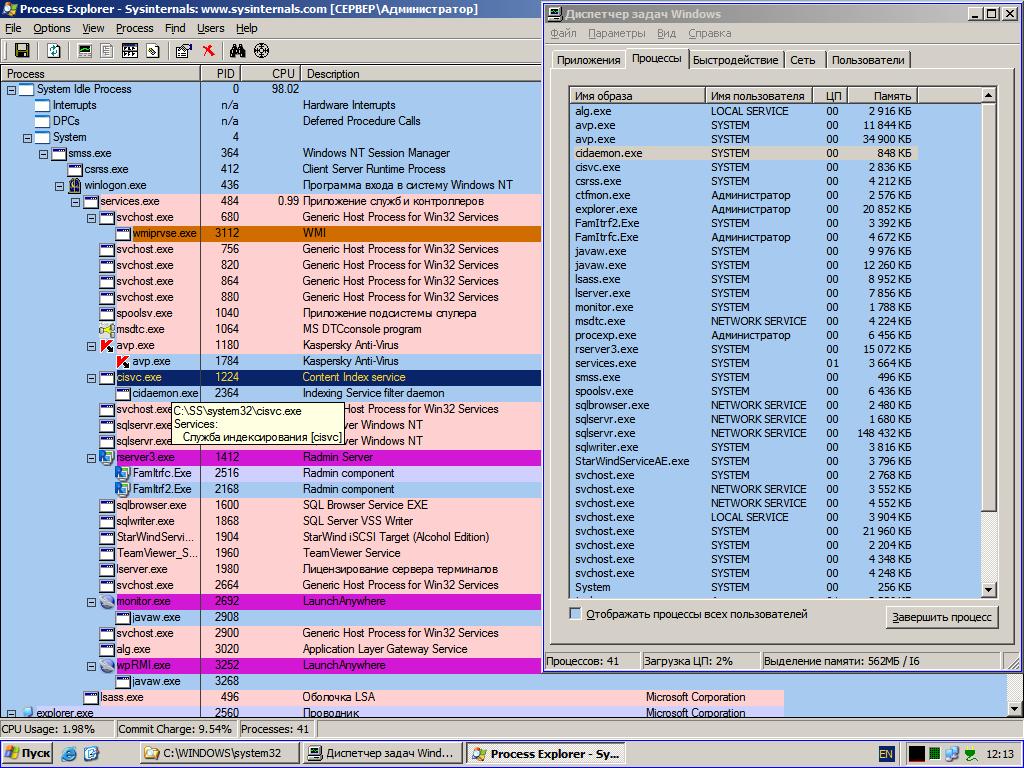Click the FamItrf2.Exe Radmin component icon

coord(123,489)
